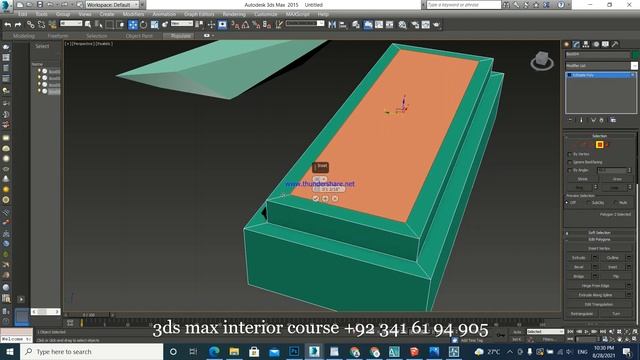The width and height of the screenshot is (640, 360).
Task: Open the Select by Name dialog
Action: tap(98, 25)
